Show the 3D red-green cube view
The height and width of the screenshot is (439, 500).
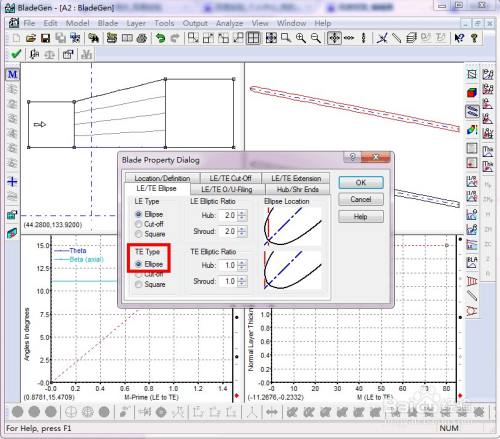472,92
